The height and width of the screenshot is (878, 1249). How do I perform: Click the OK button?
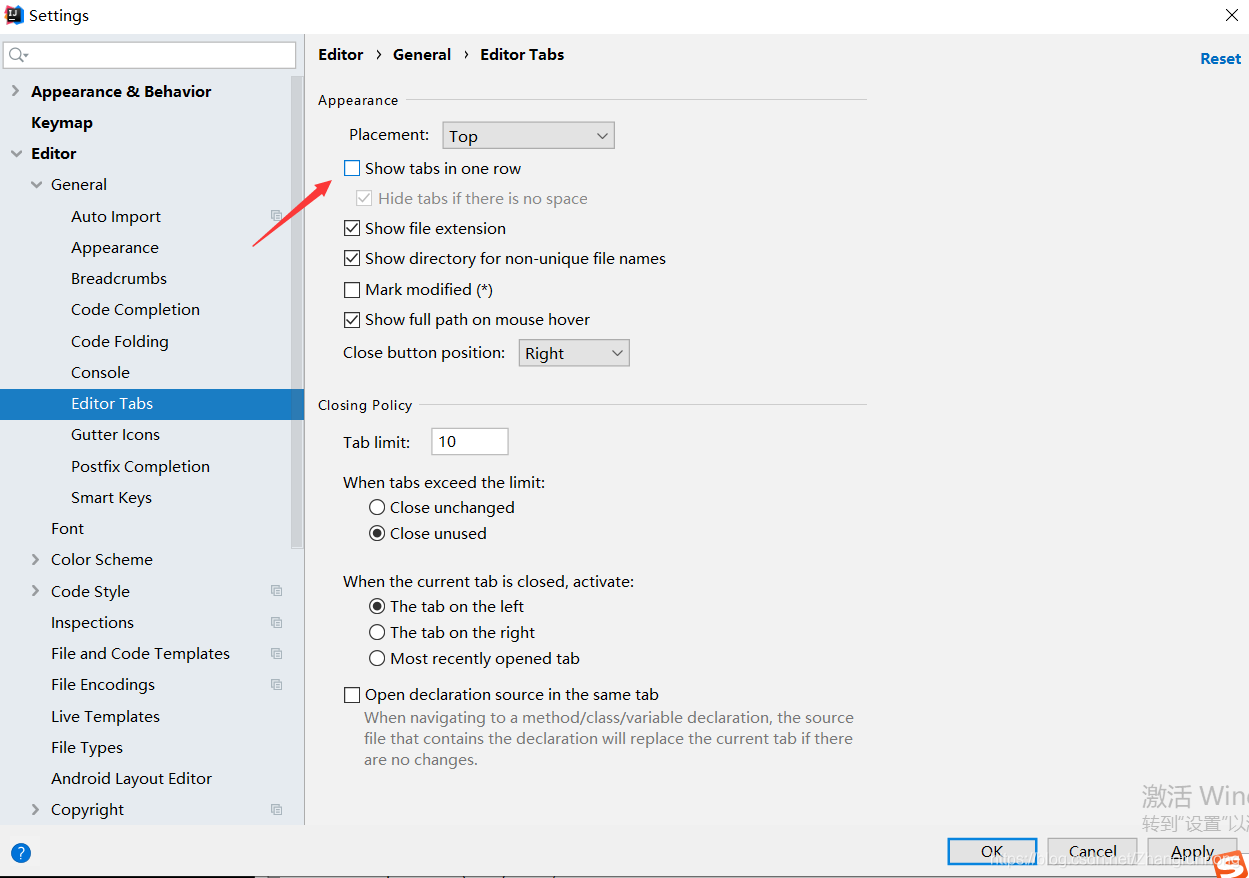tap(992, 852)
